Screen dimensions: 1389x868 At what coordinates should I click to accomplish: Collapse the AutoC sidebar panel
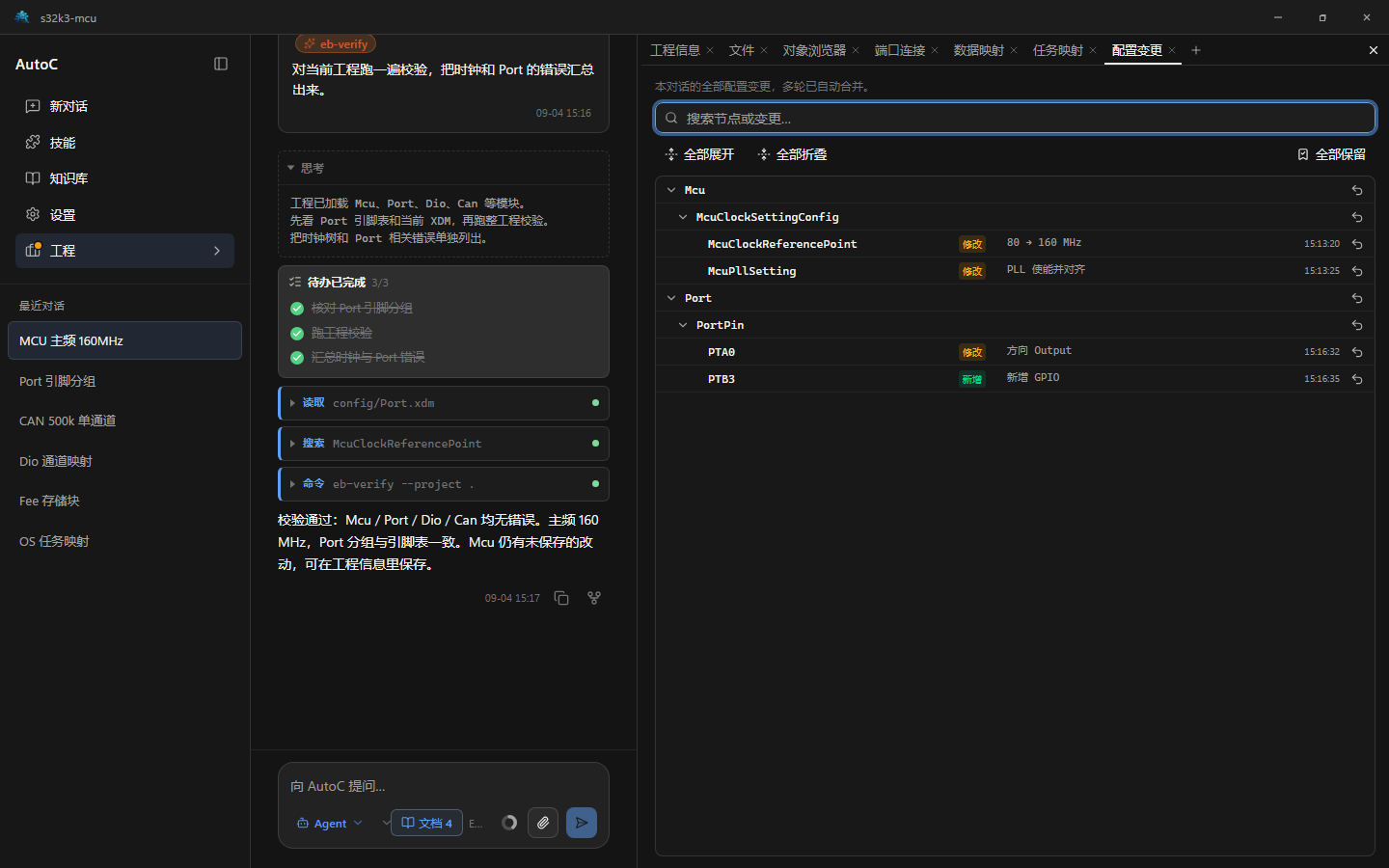click(x=221, y=64)
